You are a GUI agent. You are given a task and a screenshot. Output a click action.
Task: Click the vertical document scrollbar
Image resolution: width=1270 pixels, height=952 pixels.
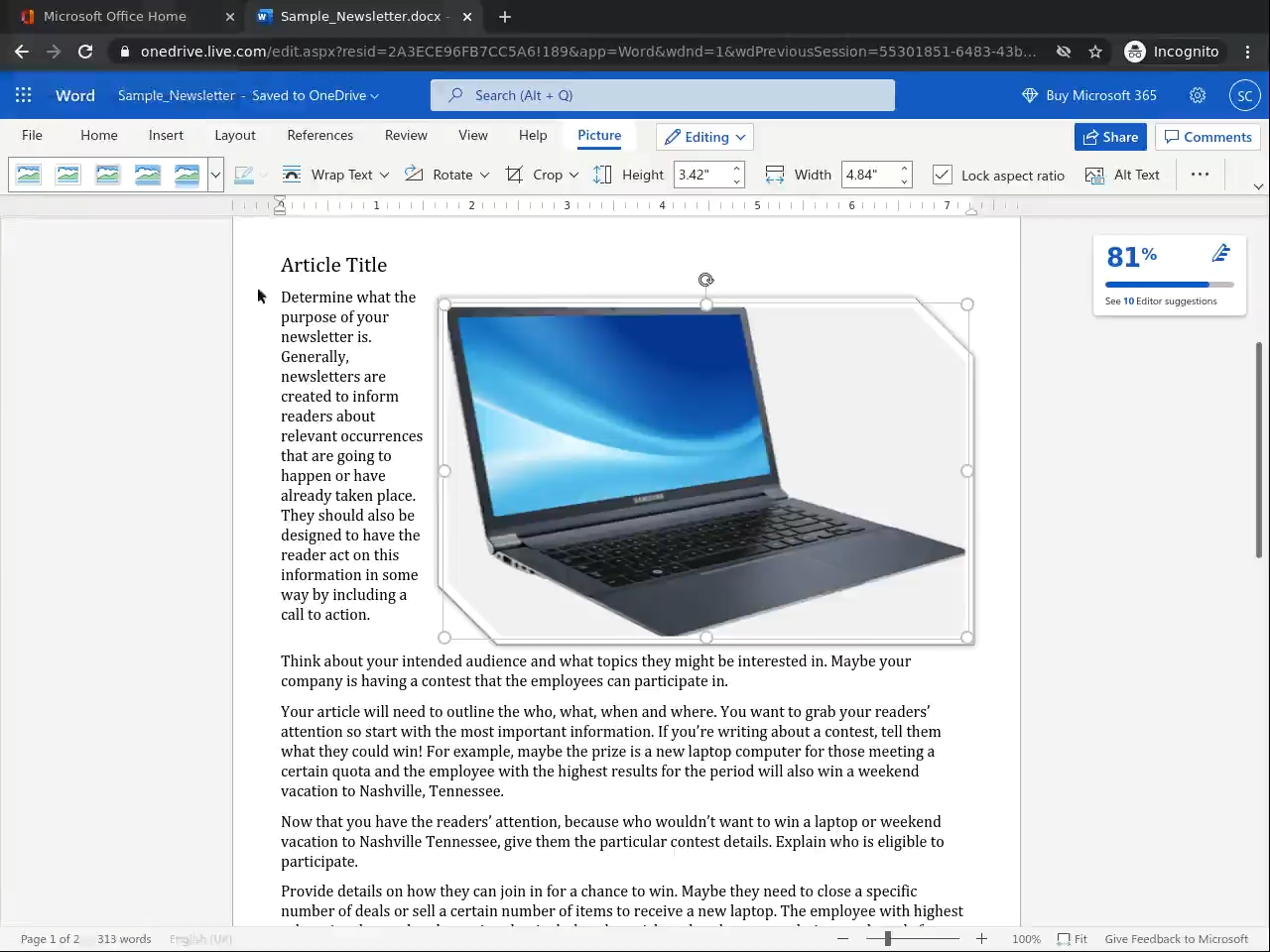[x=1259, y=449]
